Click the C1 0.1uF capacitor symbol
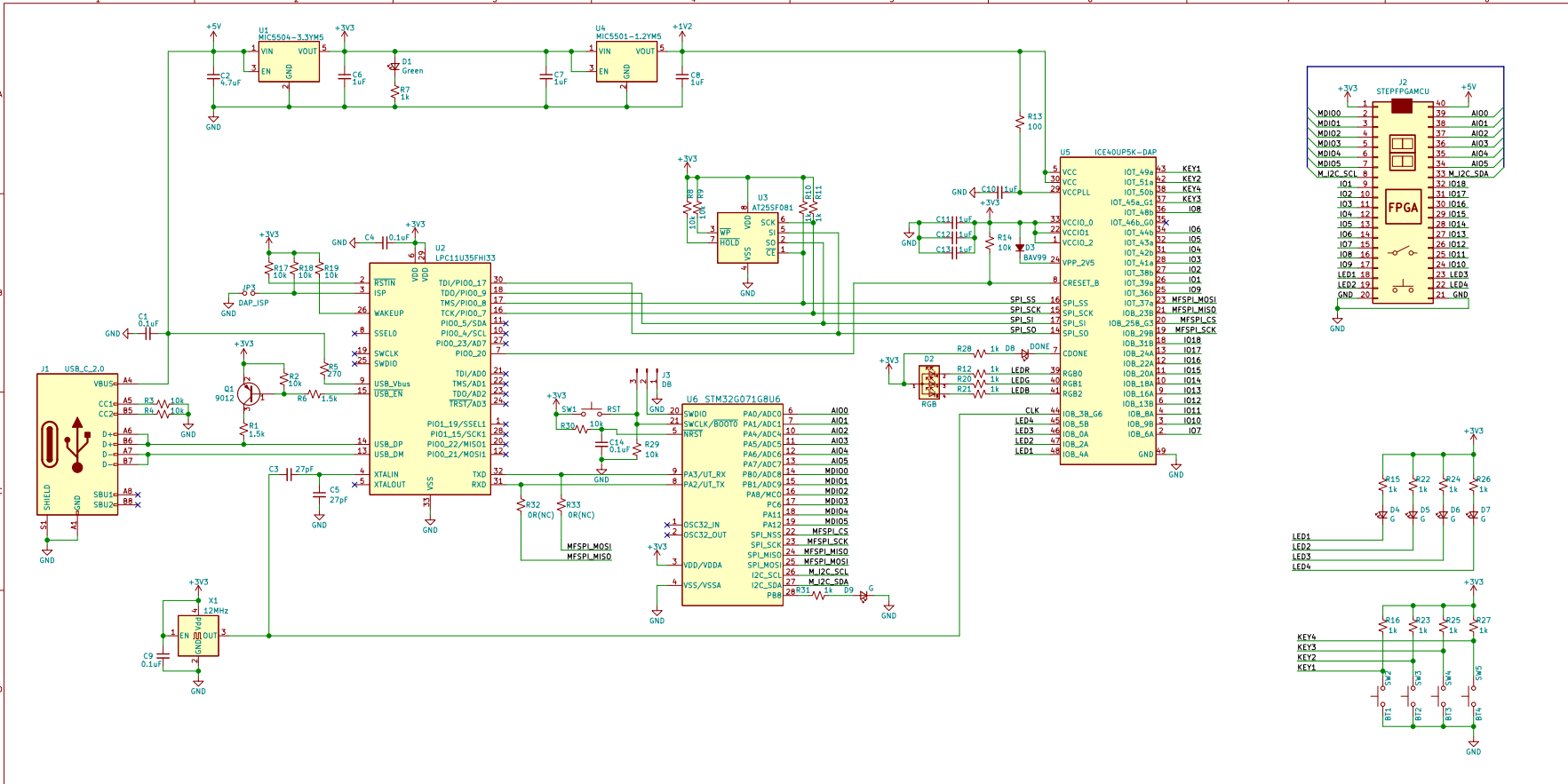The height and width of the screenshot is (784, 1568). [148, 334]
